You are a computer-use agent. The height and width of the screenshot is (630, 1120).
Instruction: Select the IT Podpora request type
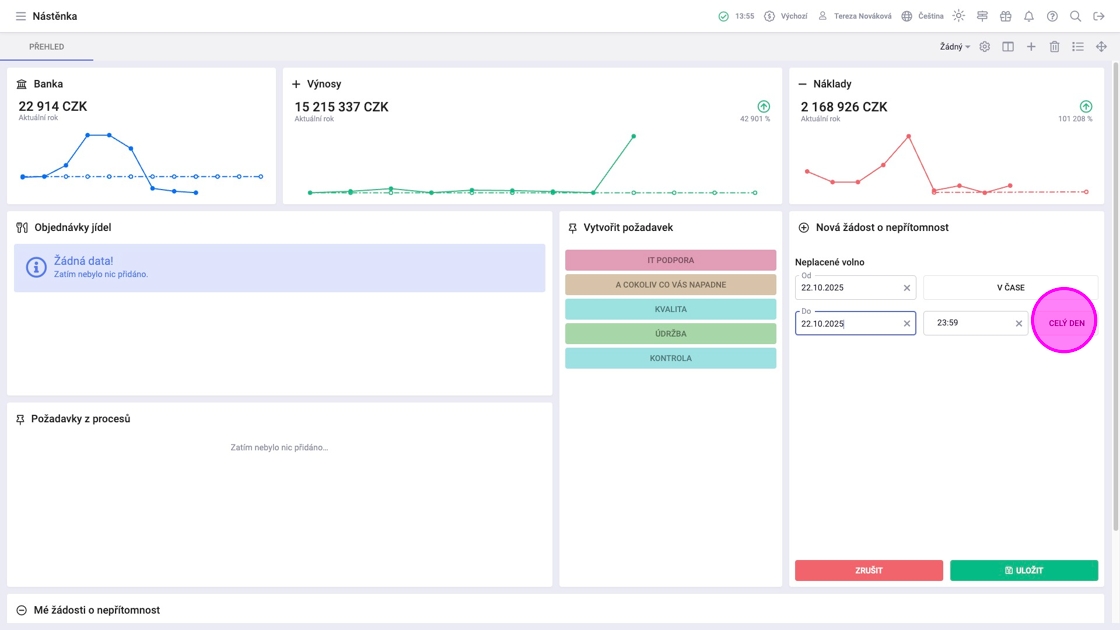670,260
